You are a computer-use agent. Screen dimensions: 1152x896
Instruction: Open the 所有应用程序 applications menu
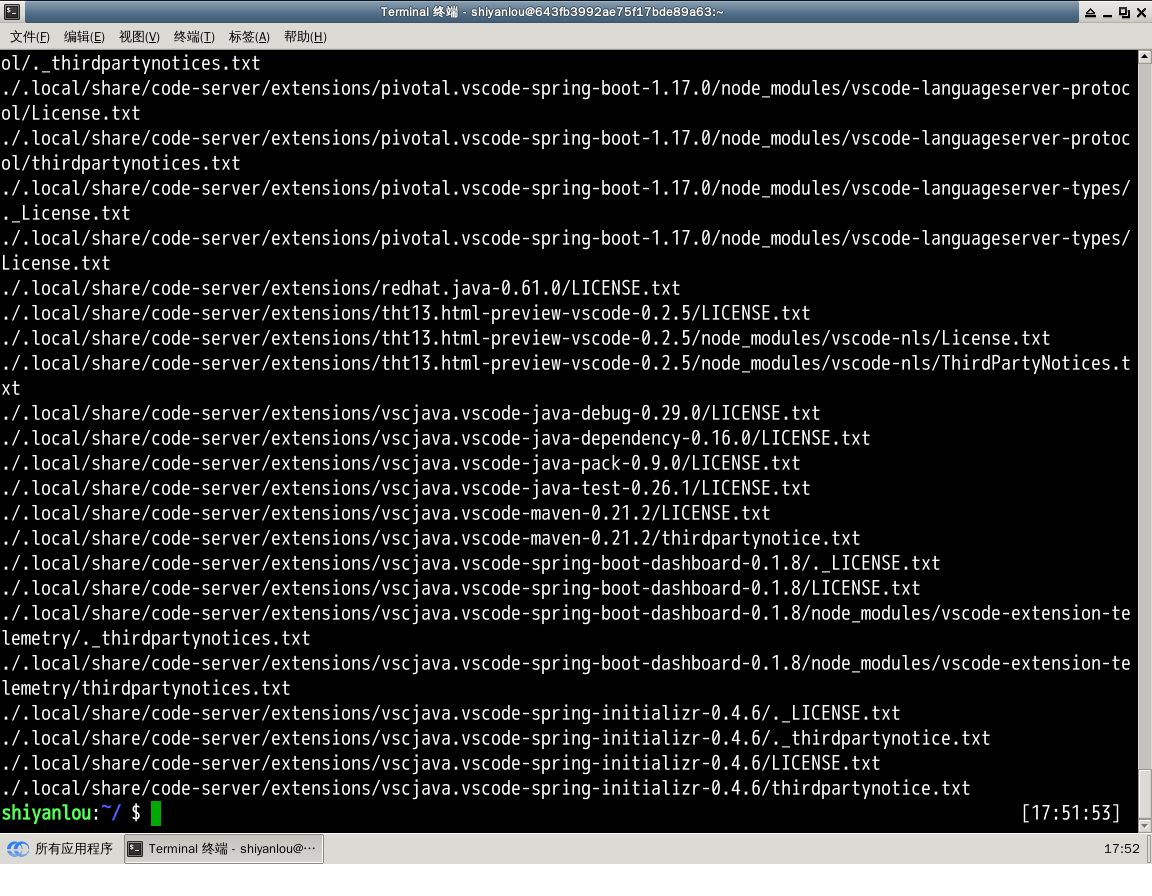click(x=60, y=849)
